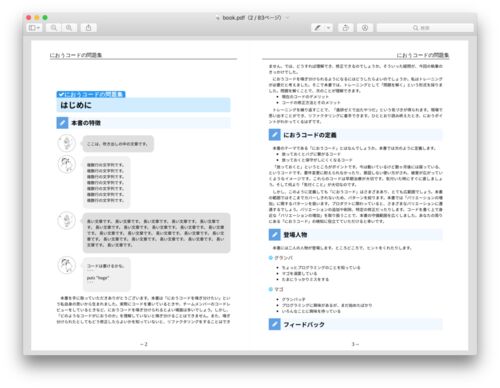Select the highlight pen tool
The width and height of the screenshot is (500, 388).
point(317,28)
